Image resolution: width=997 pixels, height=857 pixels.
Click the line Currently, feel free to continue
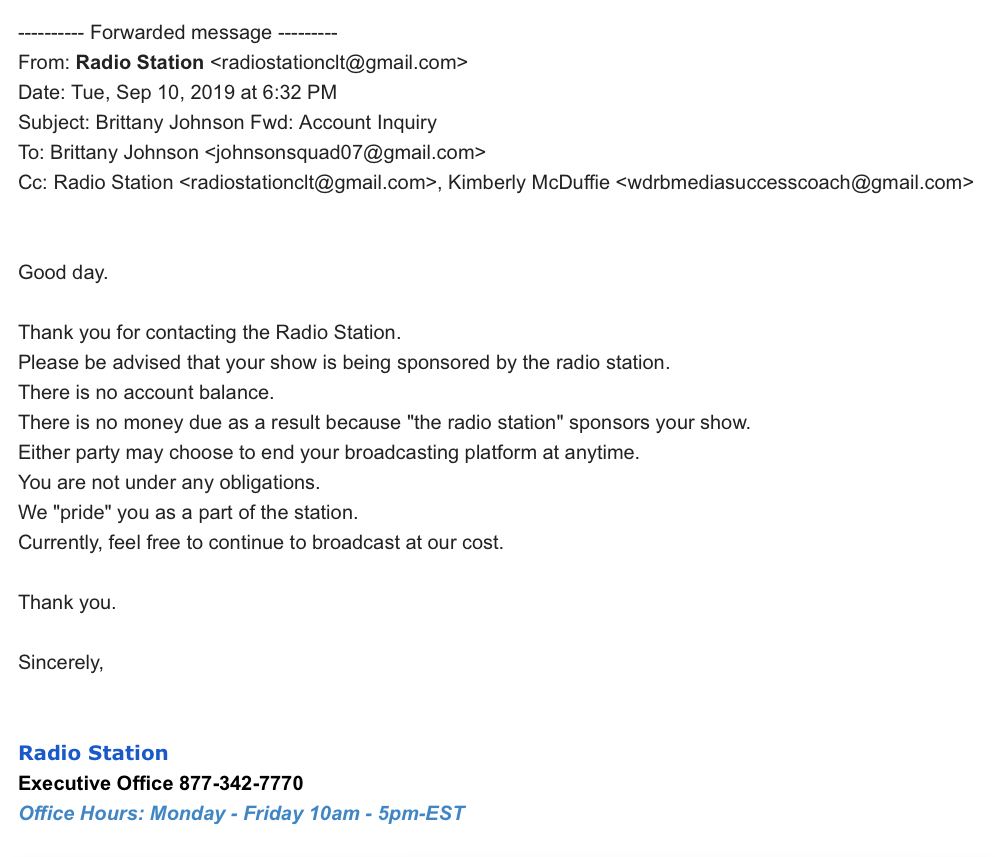[261, 543]
